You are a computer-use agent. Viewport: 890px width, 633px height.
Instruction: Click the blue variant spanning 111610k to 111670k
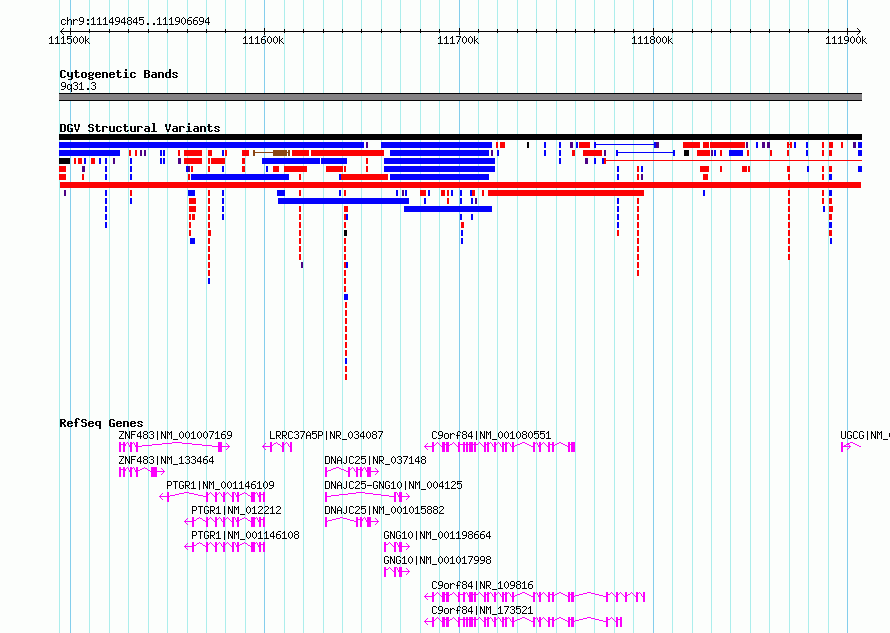coord(343,201)
